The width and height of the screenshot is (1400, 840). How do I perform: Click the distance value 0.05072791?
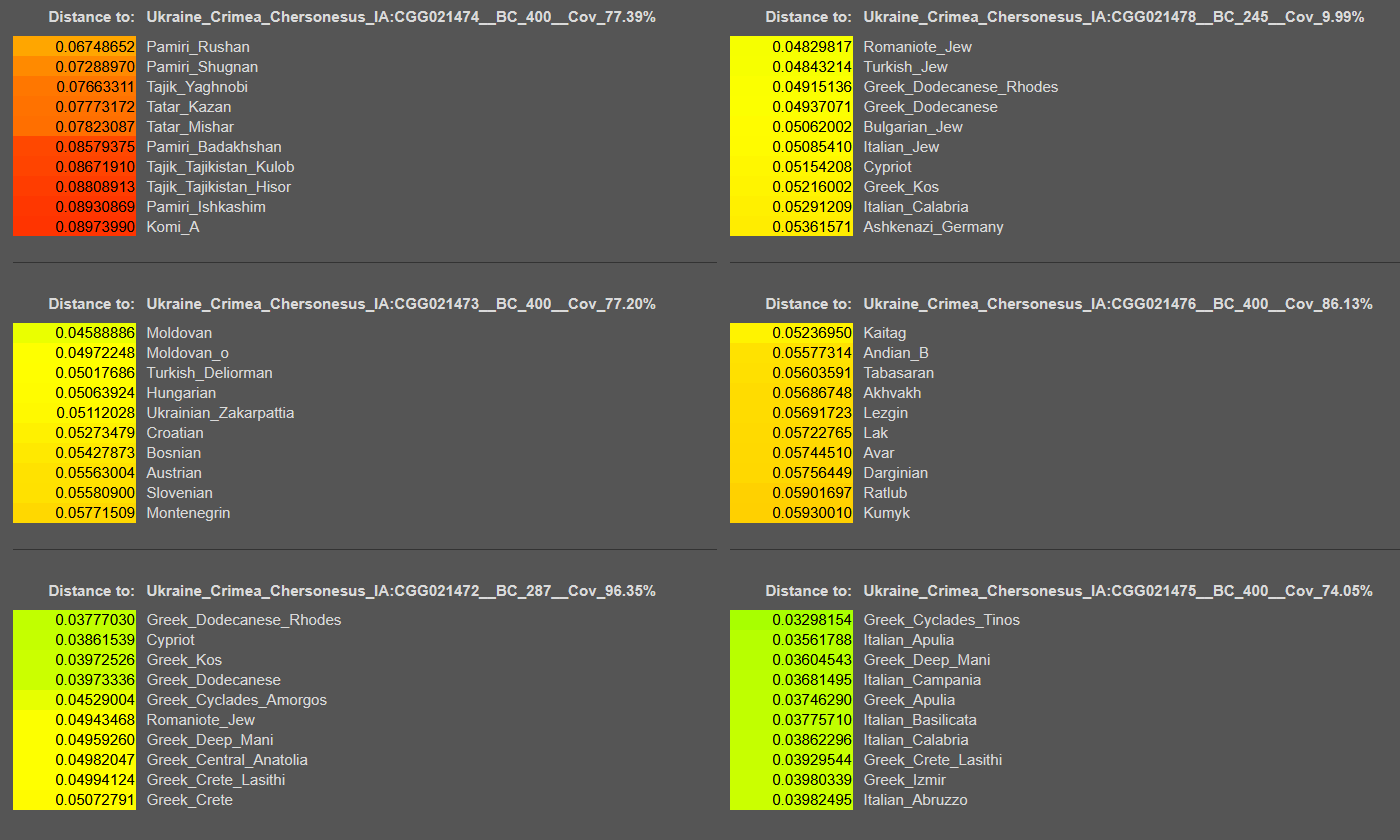(x=95, y=800)
